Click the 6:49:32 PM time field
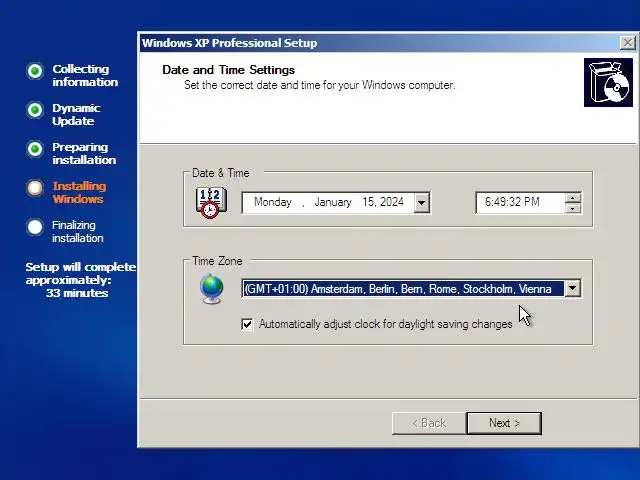The height and width of the screenshot is (480, 640). coord(520,202)
